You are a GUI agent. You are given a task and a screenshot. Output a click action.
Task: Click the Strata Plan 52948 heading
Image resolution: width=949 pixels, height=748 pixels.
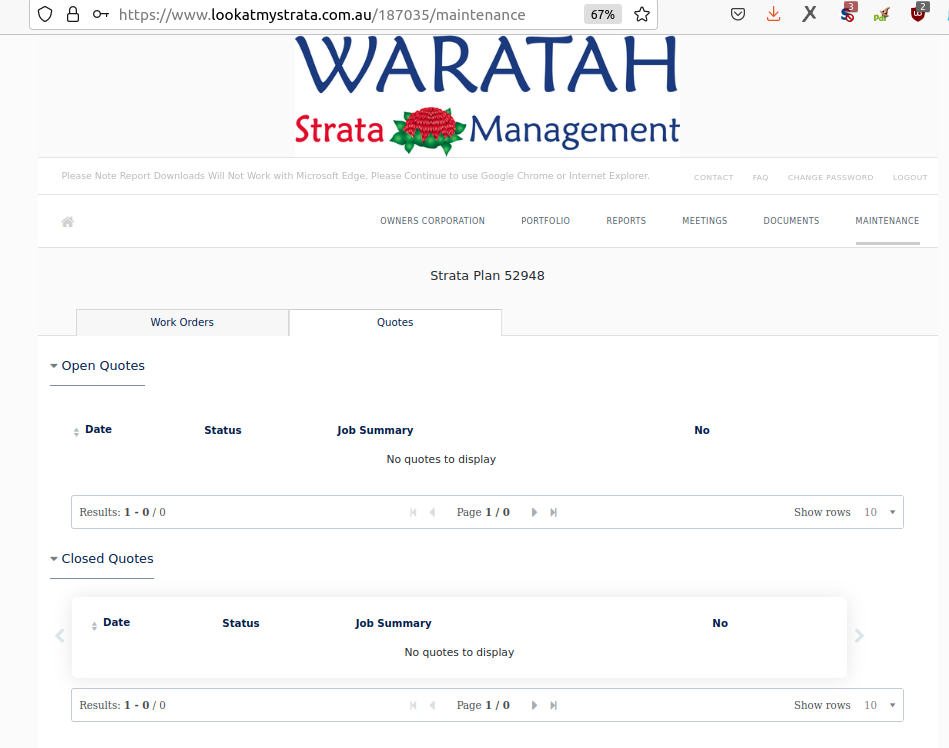tap(487, 276)
